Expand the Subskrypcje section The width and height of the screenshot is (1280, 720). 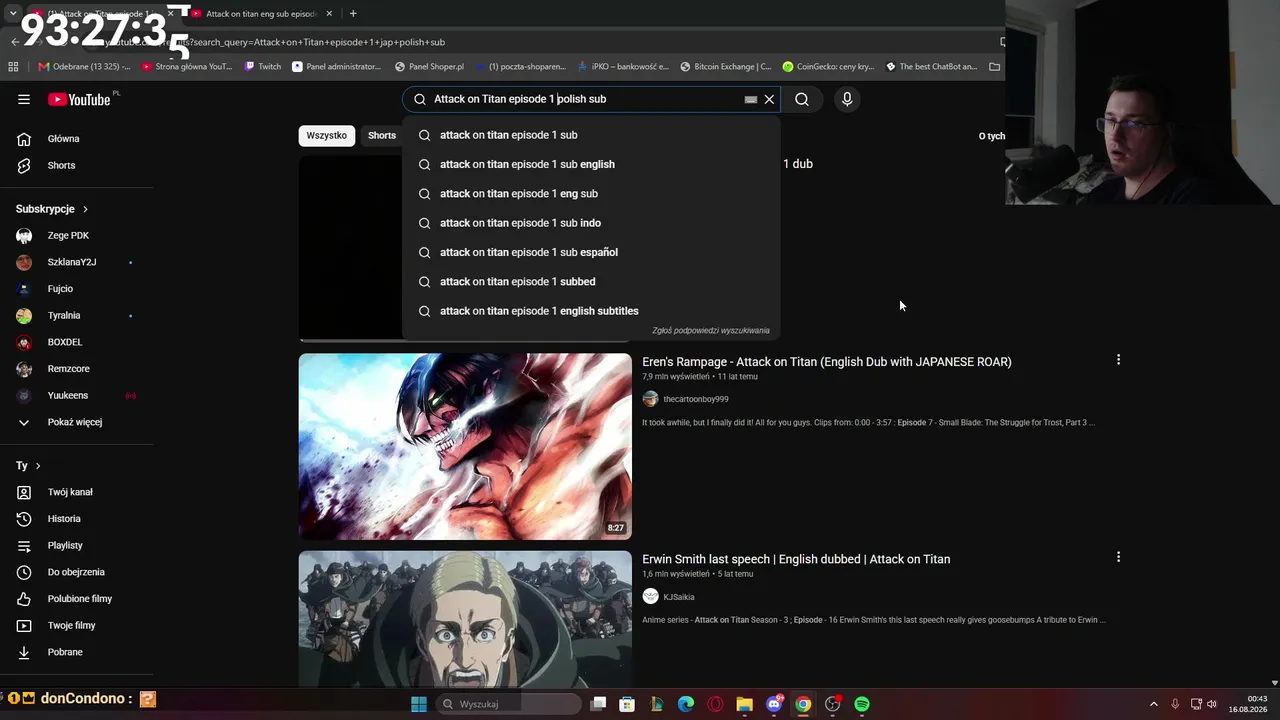click(52, 209)
